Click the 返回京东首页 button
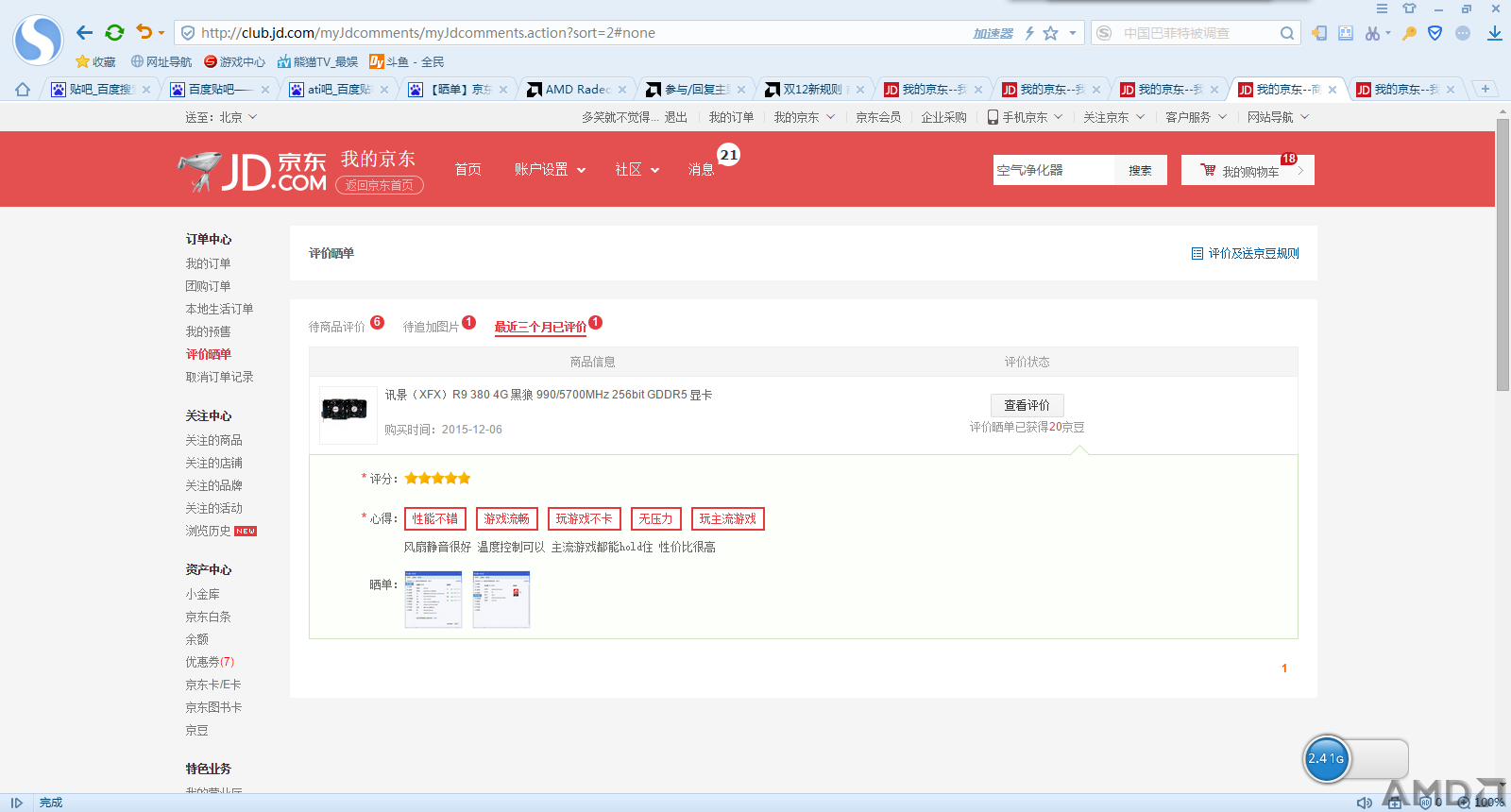Image resolution: width=1511 pixels, height=812 pixels. pos(380,185)
